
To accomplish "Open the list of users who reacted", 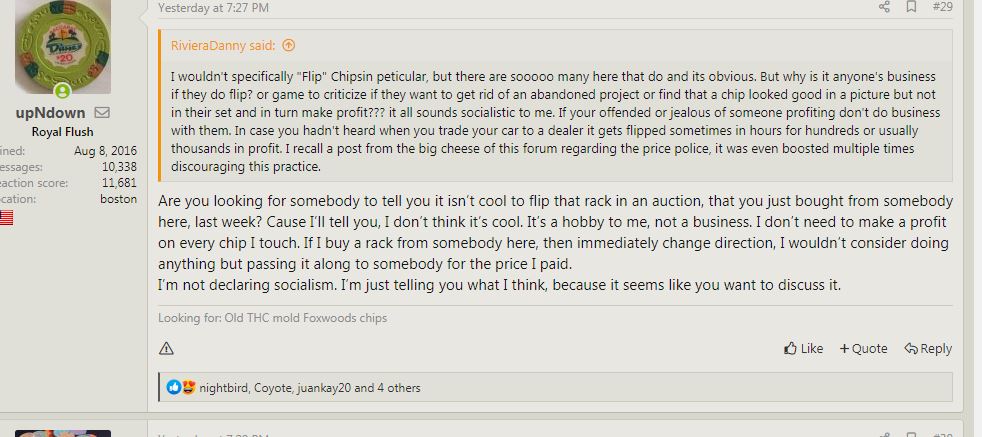I will [x=309, y=388].
